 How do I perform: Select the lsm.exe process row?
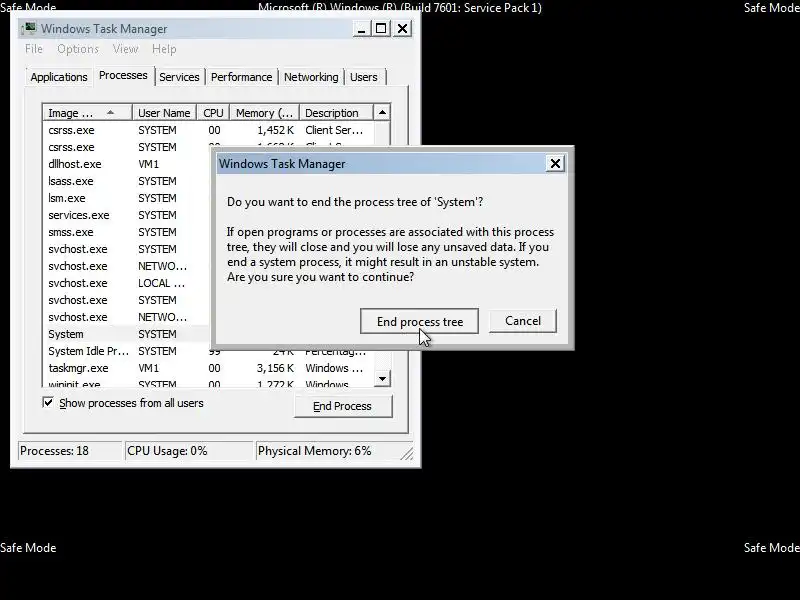point(126,198)
